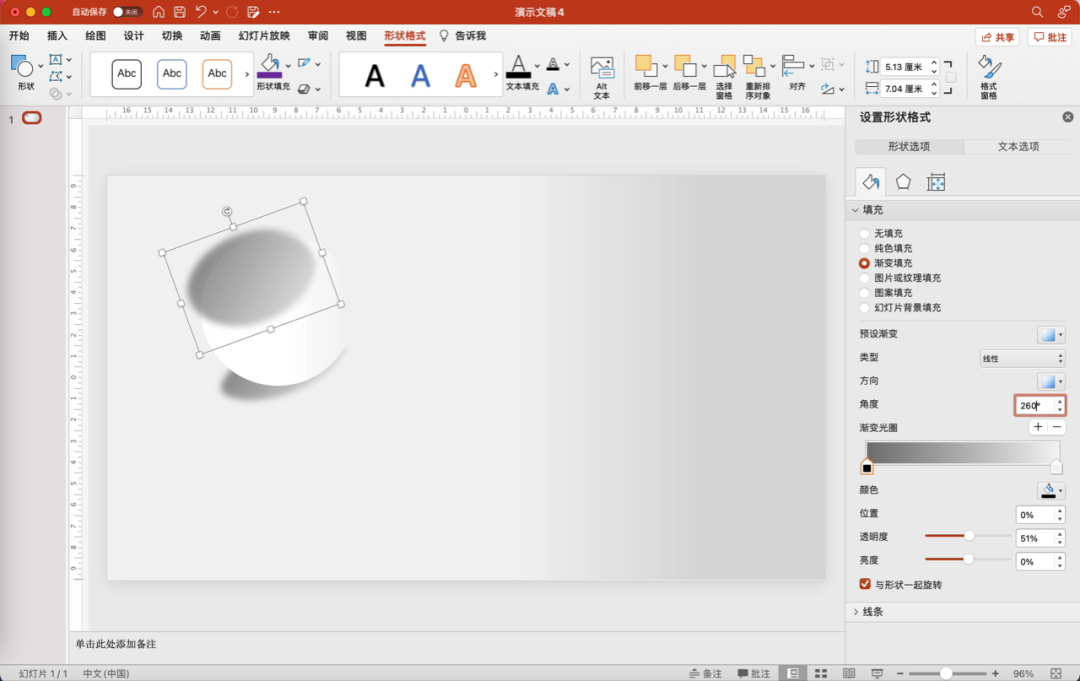
Task: Click the 角度 angle input field
Action: 1034,405
